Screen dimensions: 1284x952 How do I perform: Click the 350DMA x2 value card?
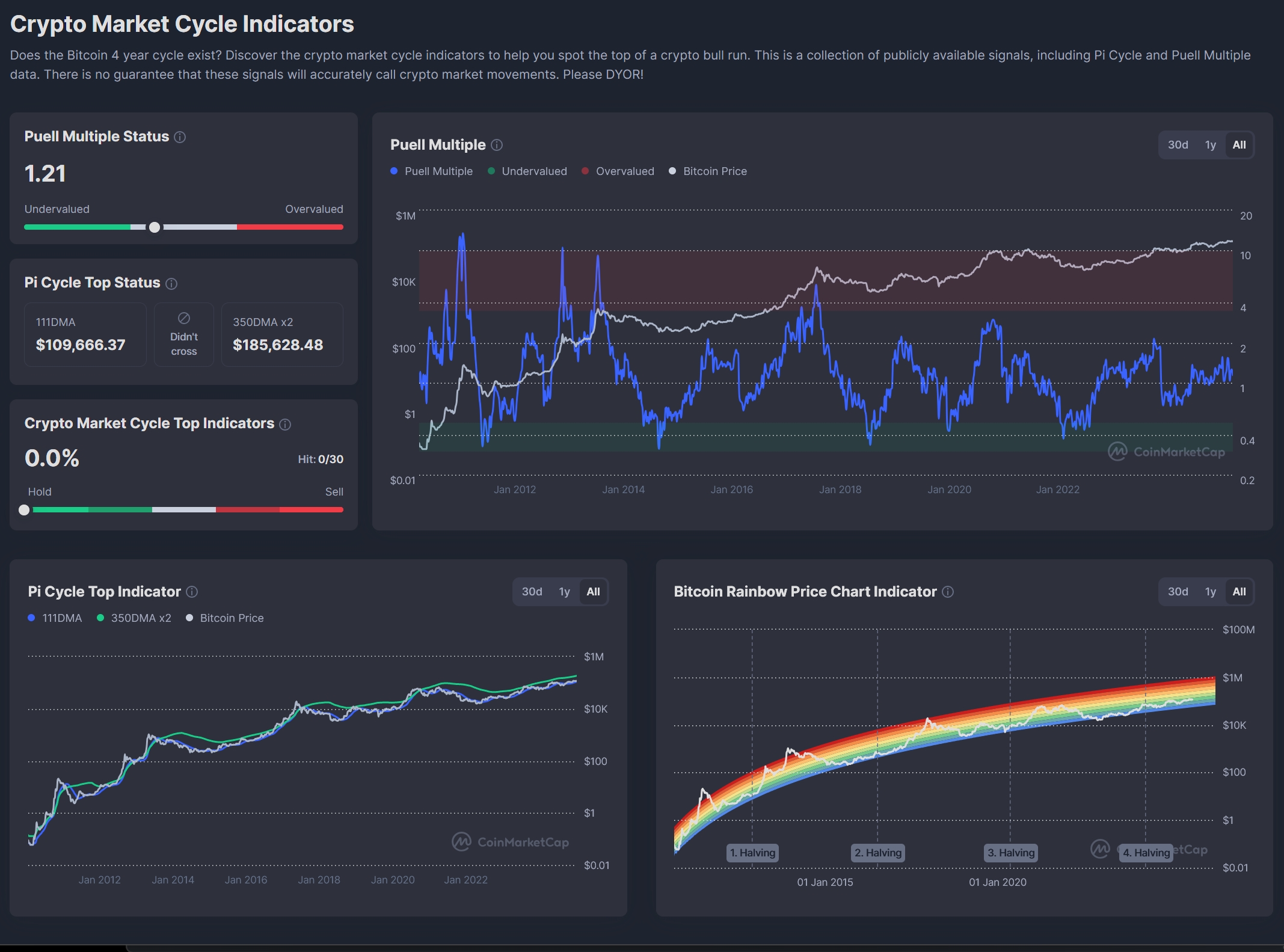point(282,335)
